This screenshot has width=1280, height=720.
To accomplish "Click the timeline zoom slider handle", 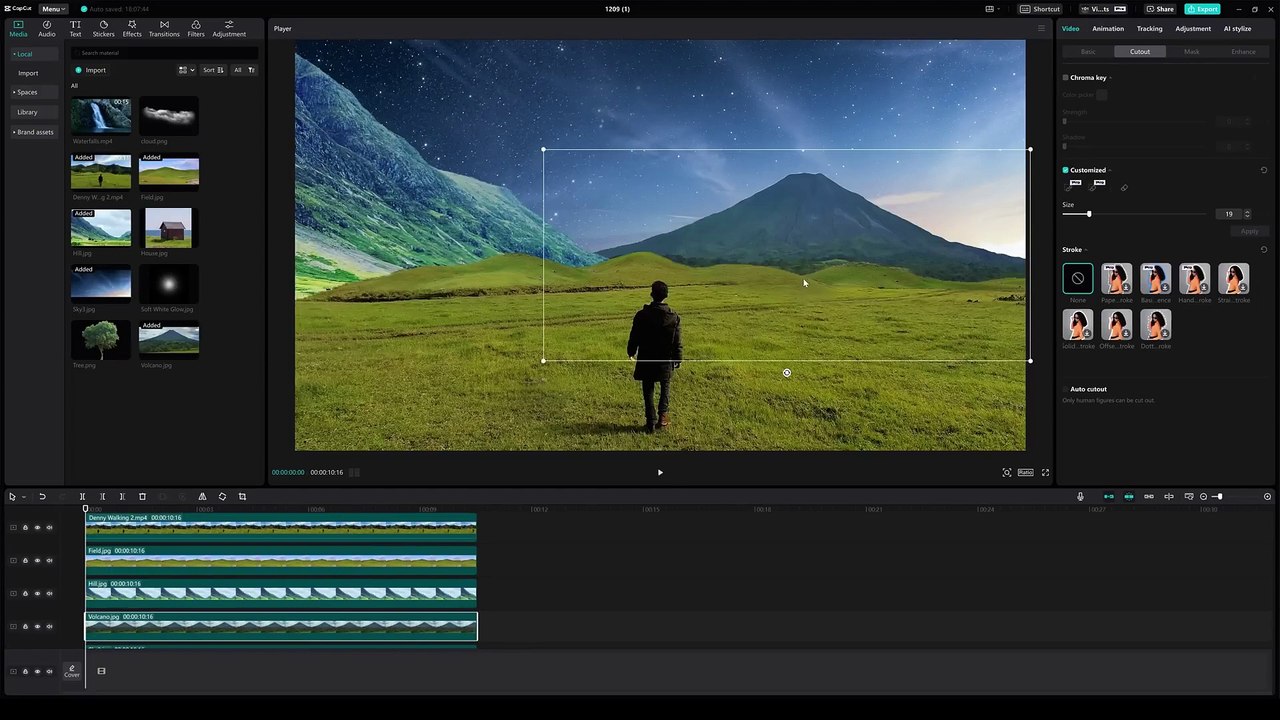I will (x=1219, y=497).
